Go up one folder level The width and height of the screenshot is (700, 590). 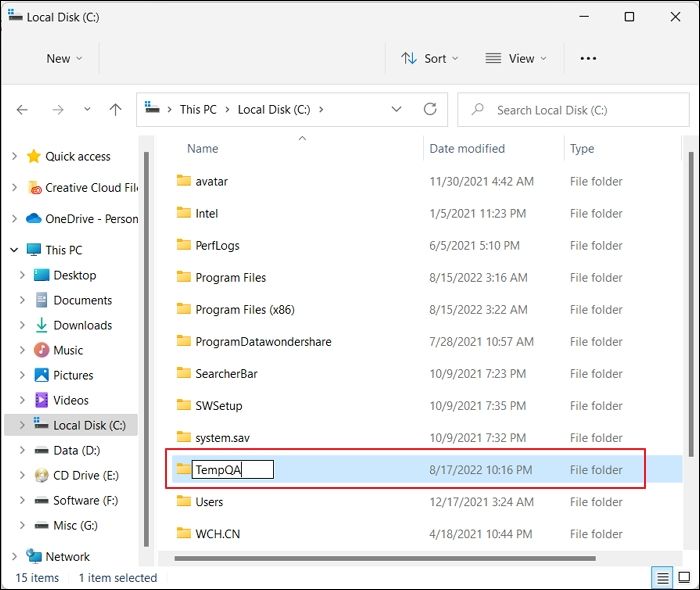pos(115,110)
